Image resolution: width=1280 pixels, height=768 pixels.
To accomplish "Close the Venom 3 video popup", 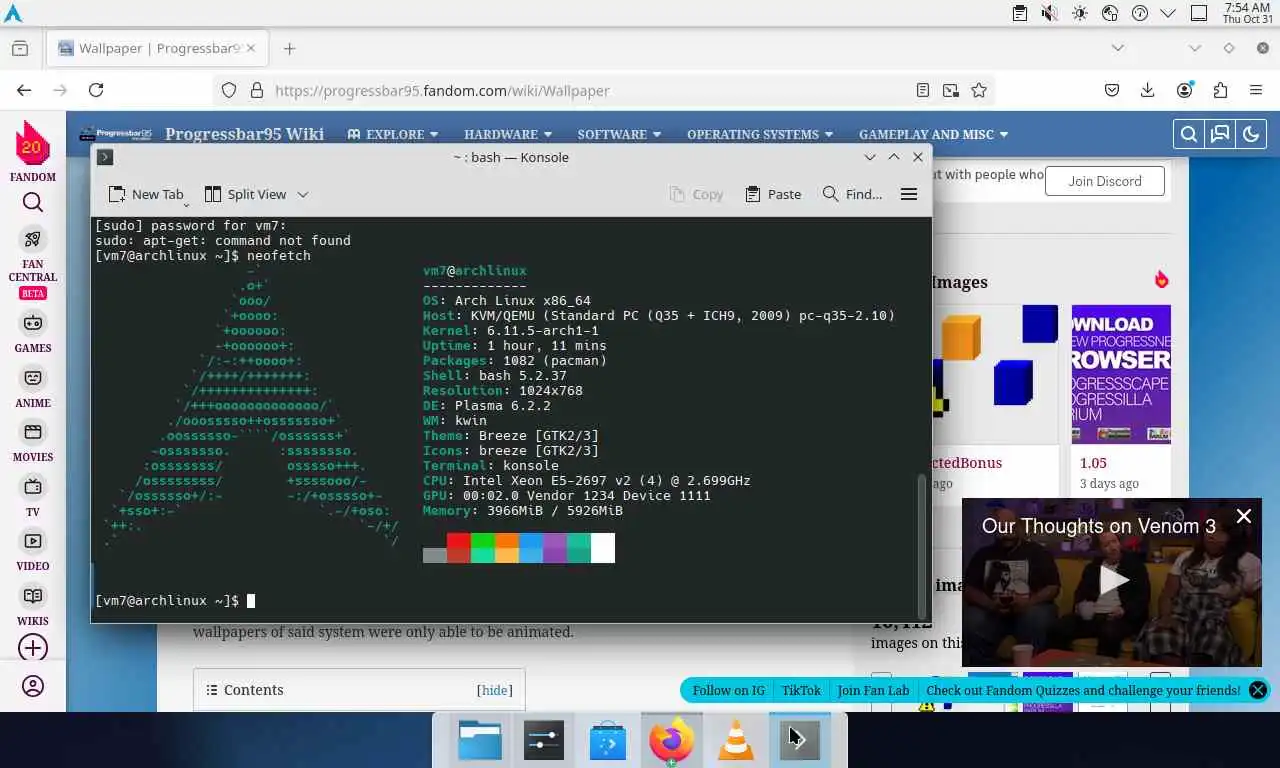I will coord(1243,516).
